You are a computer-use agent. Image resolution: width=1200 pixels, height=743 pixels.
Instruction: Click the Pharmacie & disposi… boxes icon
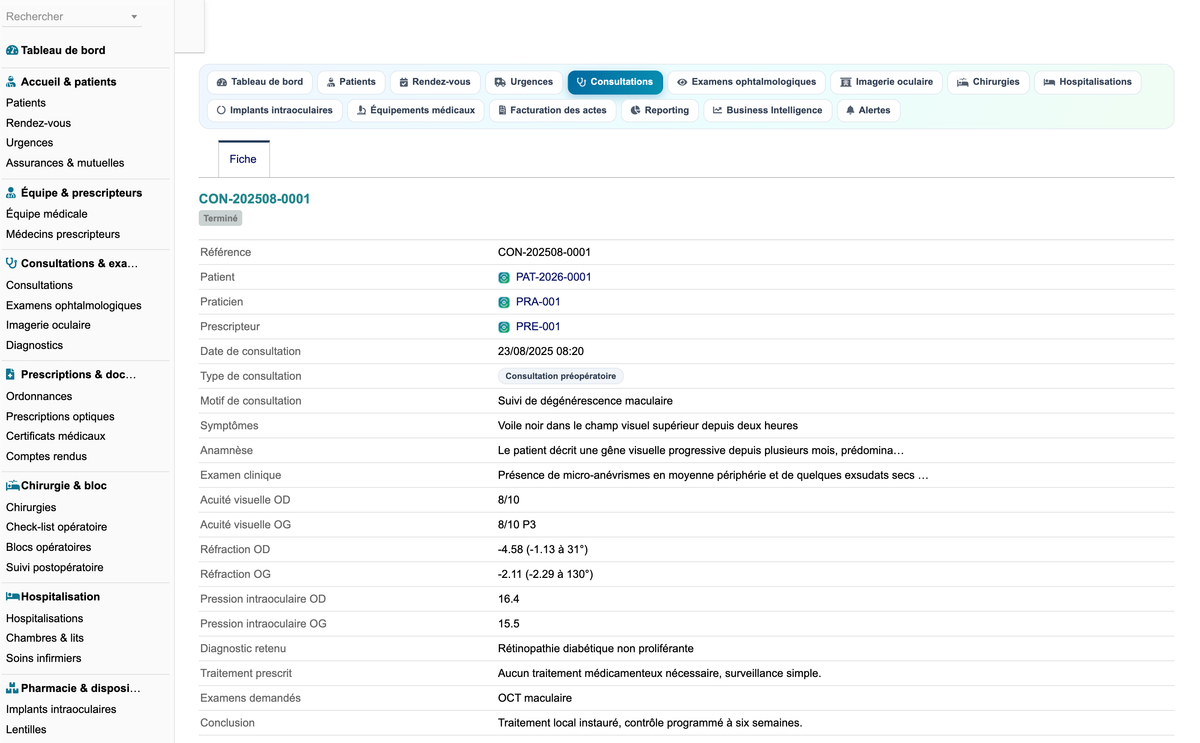[12, 688]
